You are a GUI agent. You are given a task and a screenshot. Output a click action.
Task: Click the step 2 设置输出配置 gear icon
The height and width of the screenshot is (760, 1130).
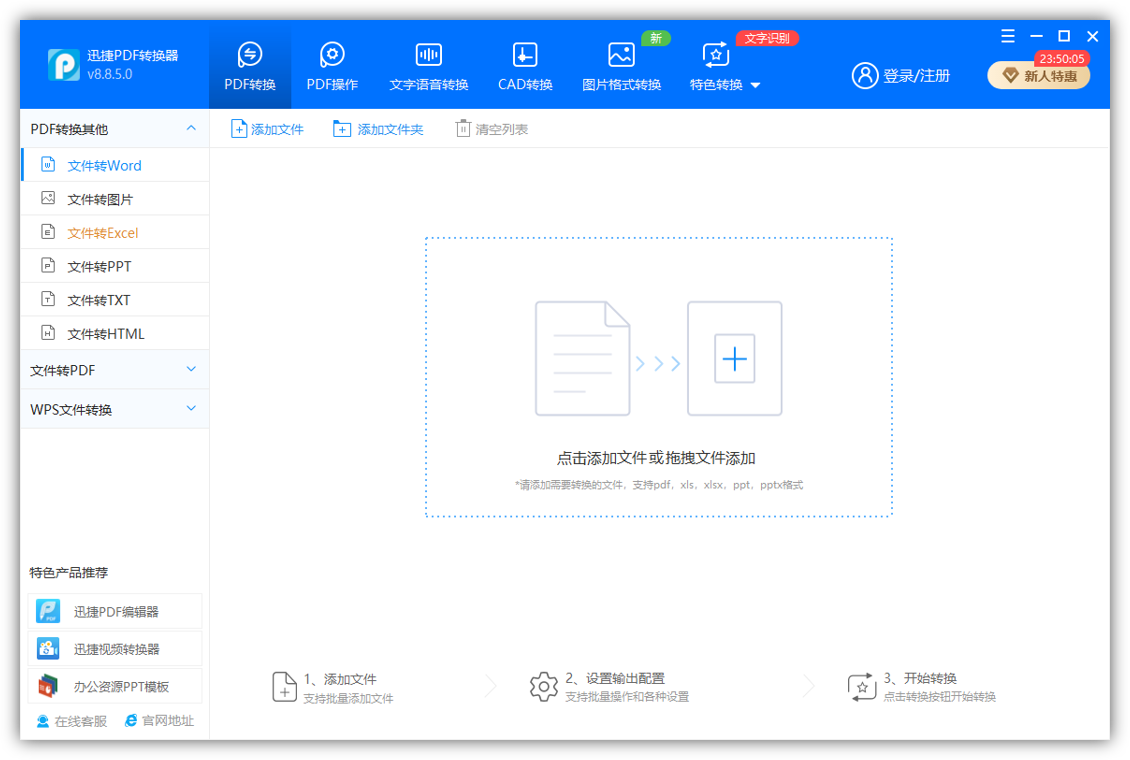543,687
